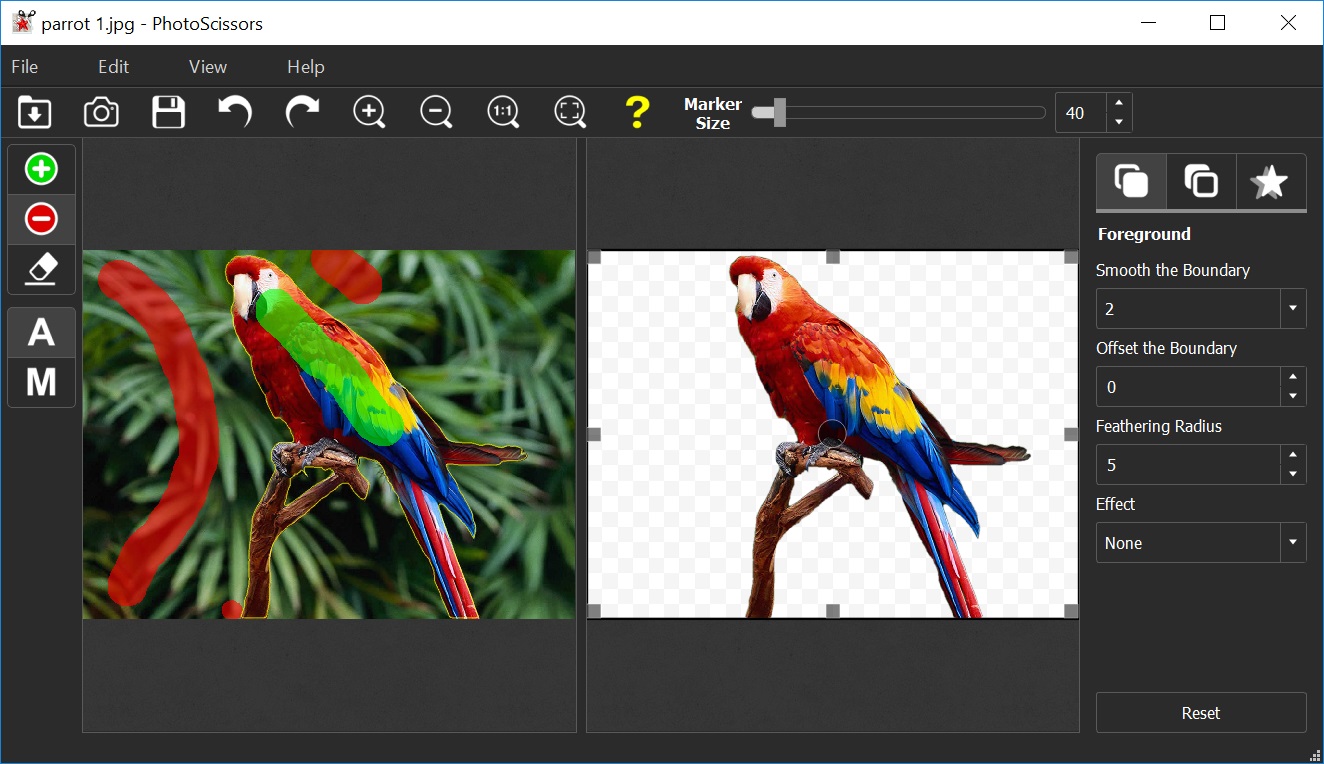
Task: Click the camera snapshot icon
Action: click(101, 112)
